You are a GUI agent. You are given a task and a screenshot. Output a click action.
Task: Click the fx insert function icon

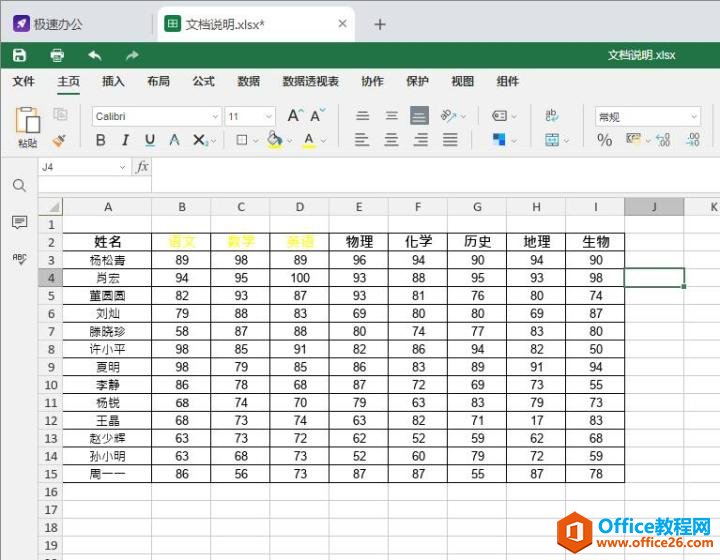point(142,167)
